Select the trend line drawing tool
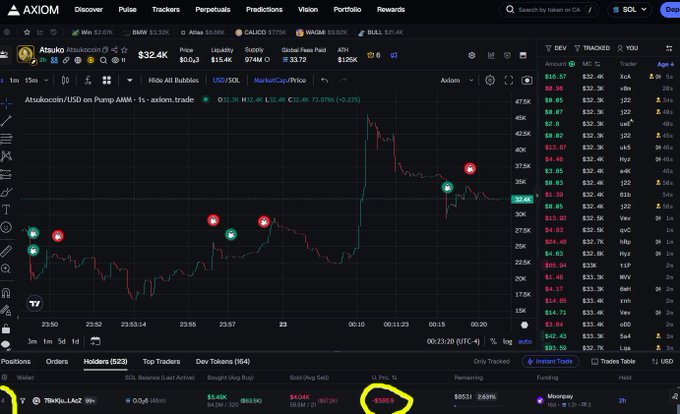Image resolution: width=680 pixels, height=414 pixels. 6,121
